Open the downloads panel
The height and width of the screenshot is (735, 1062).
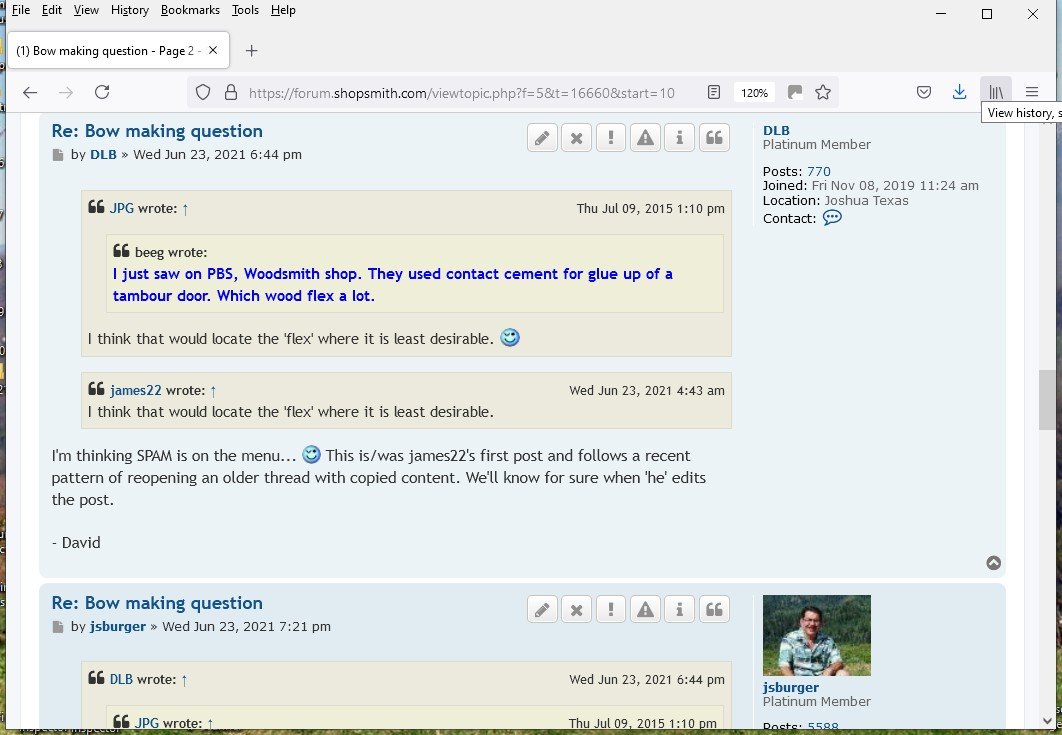959,92
